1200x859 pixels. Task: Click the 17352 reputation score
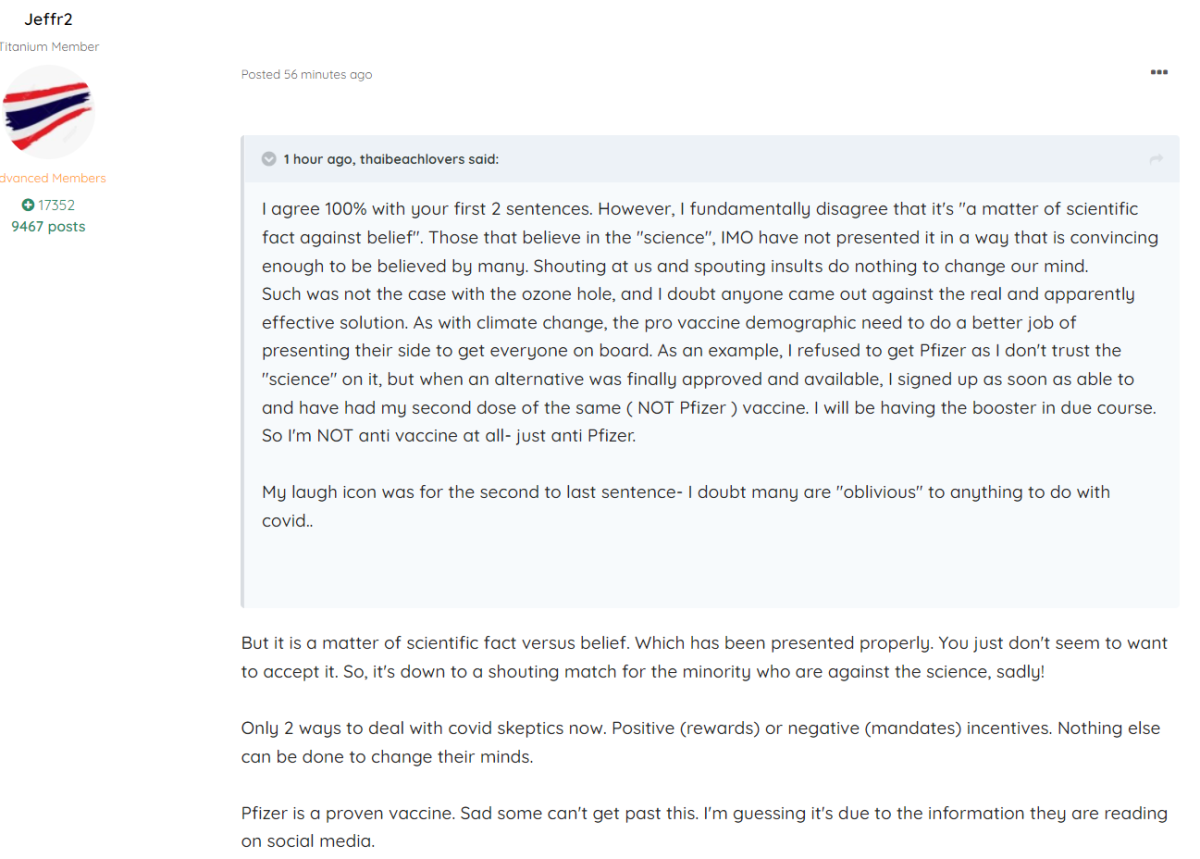(x=56, y=205)
